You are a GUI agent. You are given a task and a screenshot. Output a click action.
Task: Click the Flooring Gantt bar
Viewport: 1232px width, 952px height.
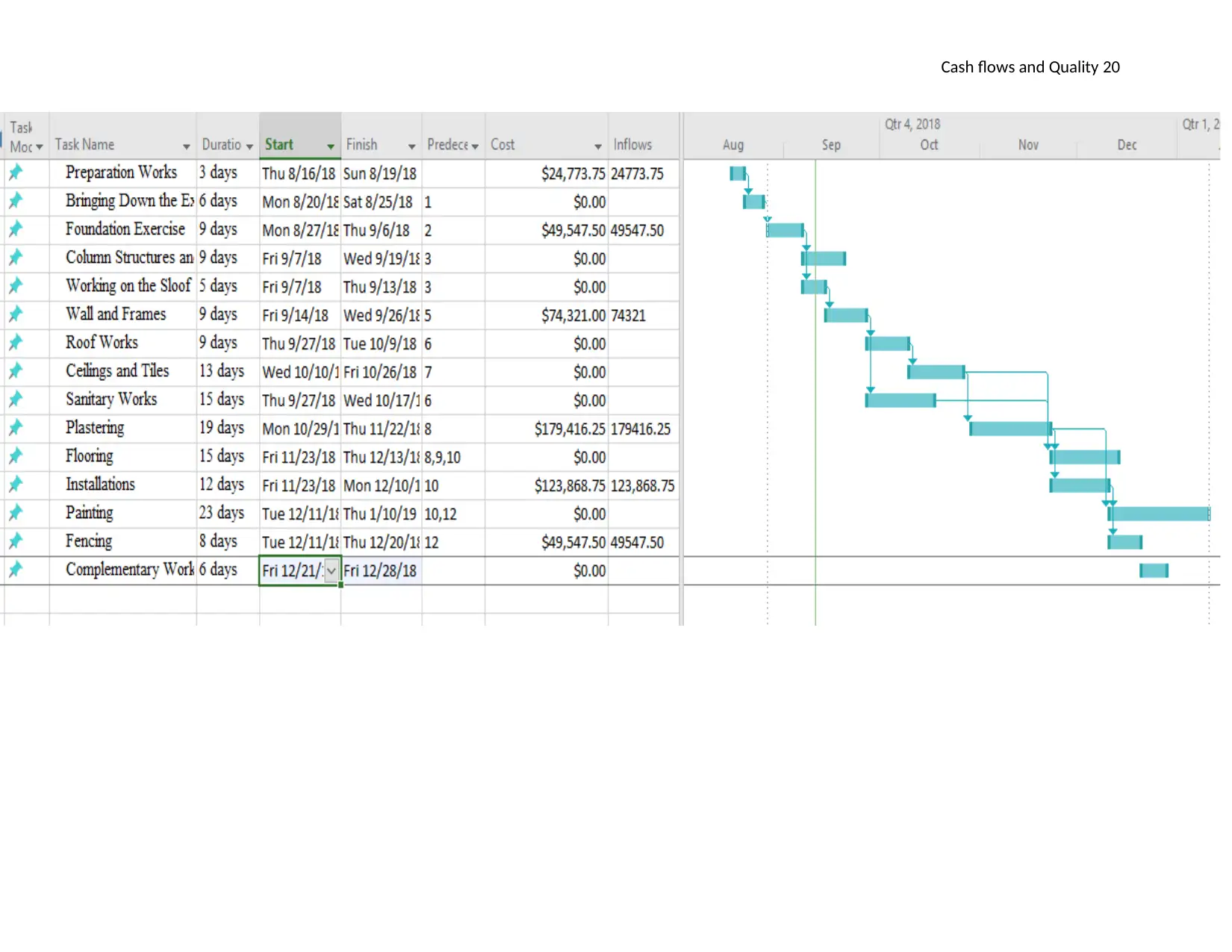1086,457
